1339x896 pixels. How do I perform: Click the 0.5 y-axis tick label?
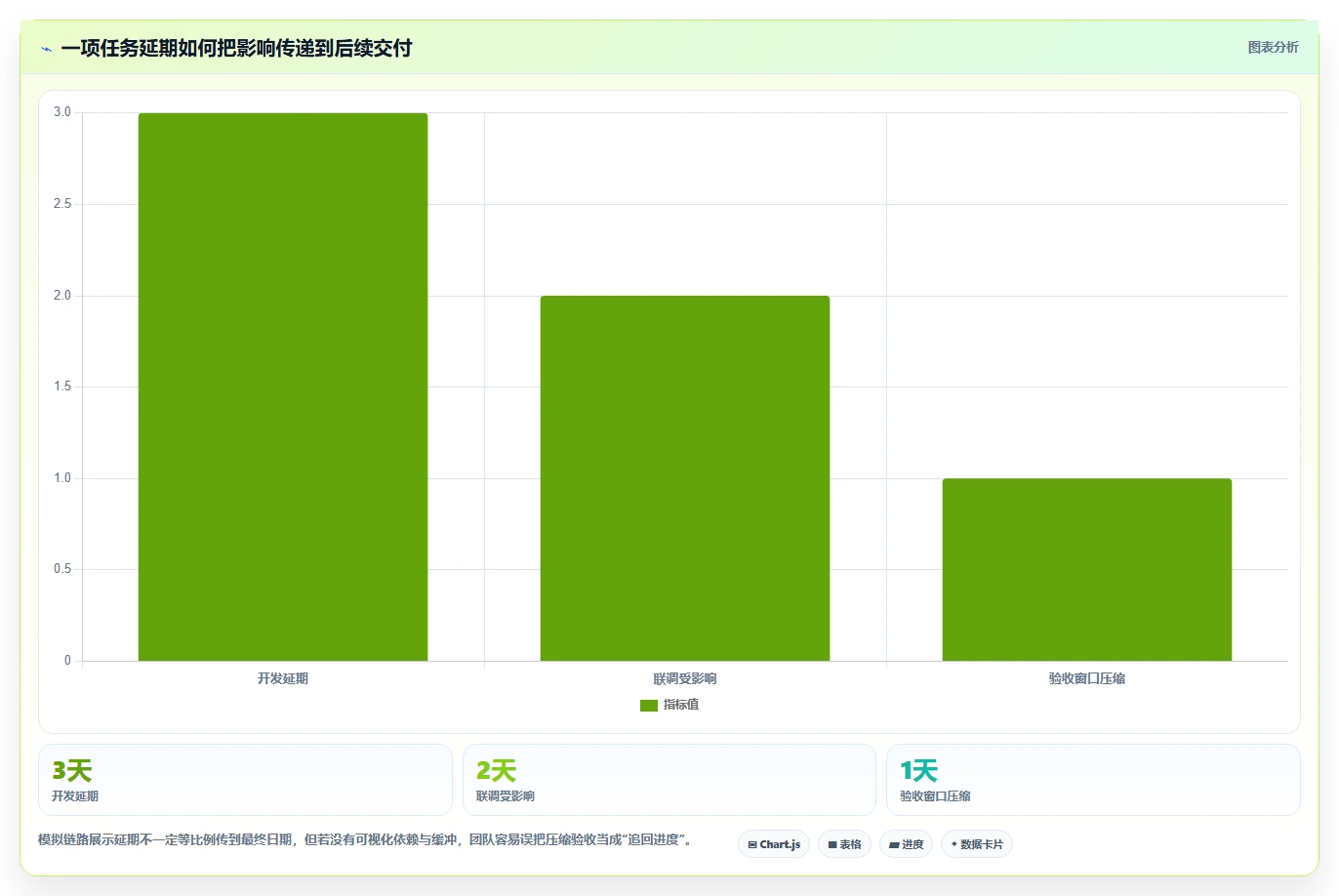pyautogui.click(x=62, y=569)
